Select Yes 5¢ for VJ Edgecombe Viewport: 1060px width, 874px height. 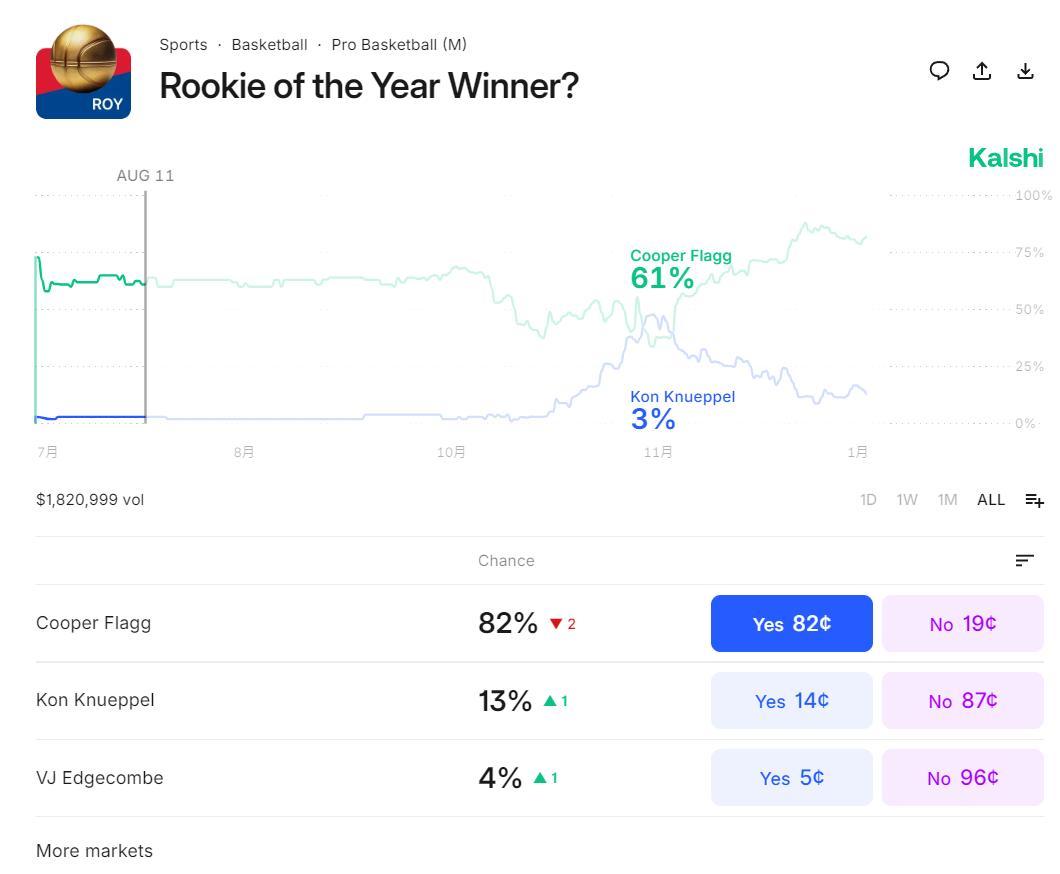tap(791, 778)
